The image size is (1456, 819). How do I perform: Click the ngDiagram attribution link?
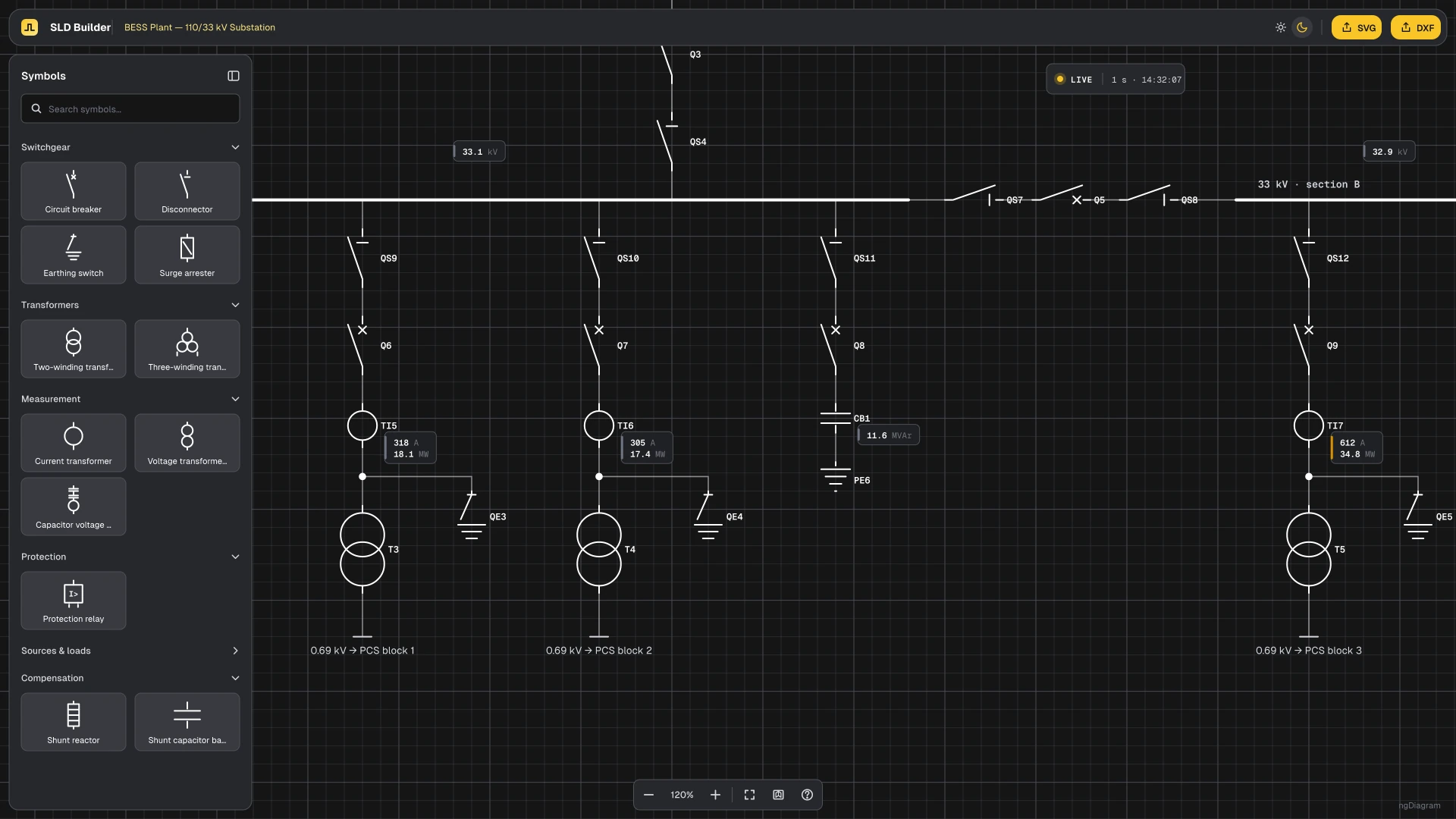(x=1420, y=805)
